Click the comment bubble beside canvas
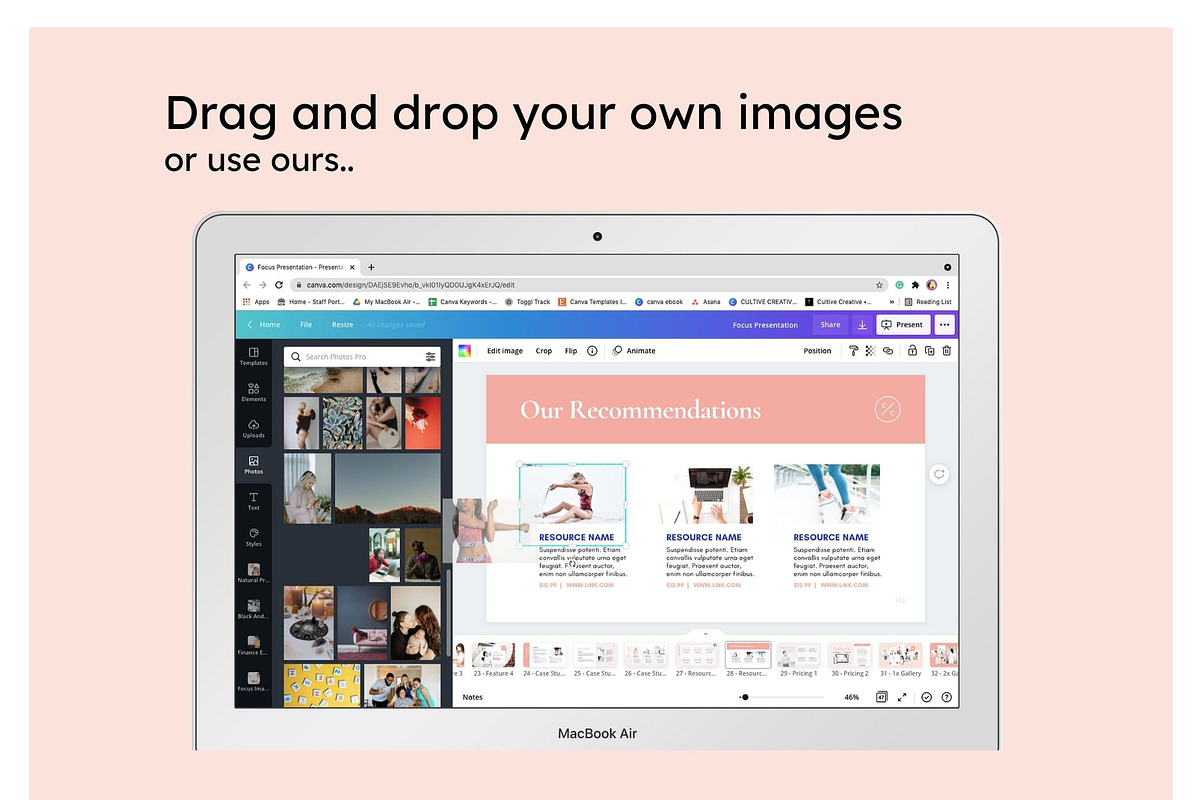 point(939,474)
